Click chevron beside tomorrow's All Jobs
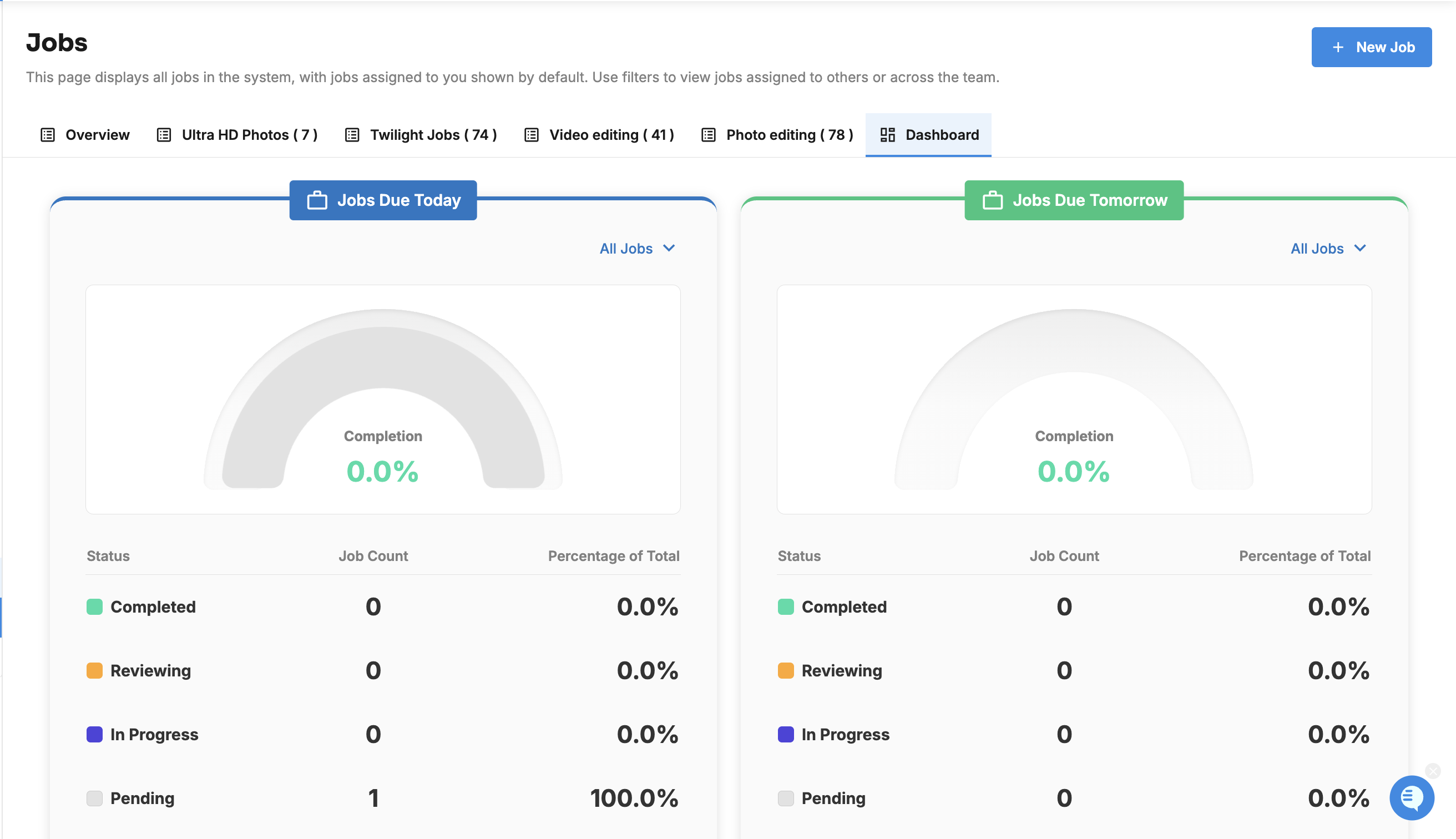Screen dimensions: 1456x839 (1360, 249)
